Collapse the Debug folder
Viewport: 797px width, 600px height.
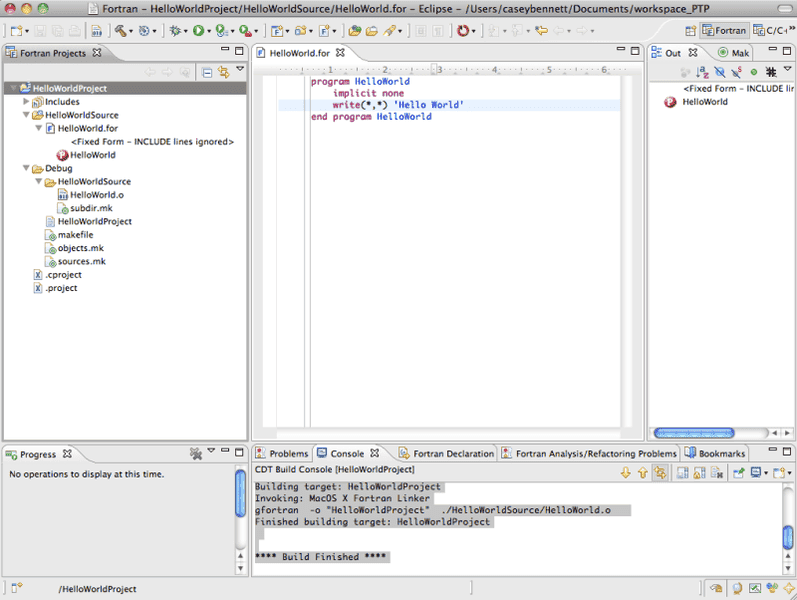(26, 169)
